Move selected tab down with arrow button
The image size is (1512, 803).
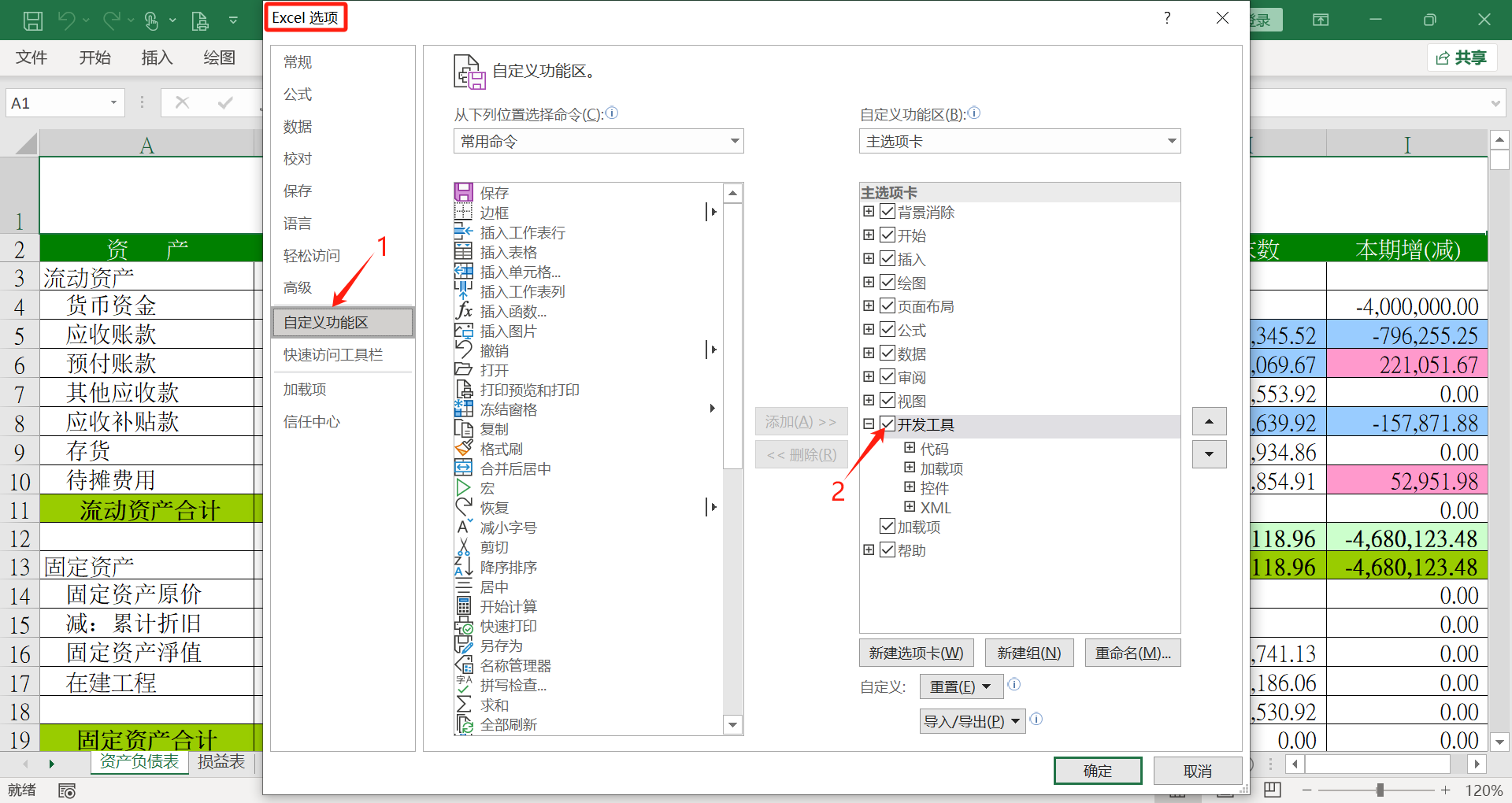tap(1209, 454)
